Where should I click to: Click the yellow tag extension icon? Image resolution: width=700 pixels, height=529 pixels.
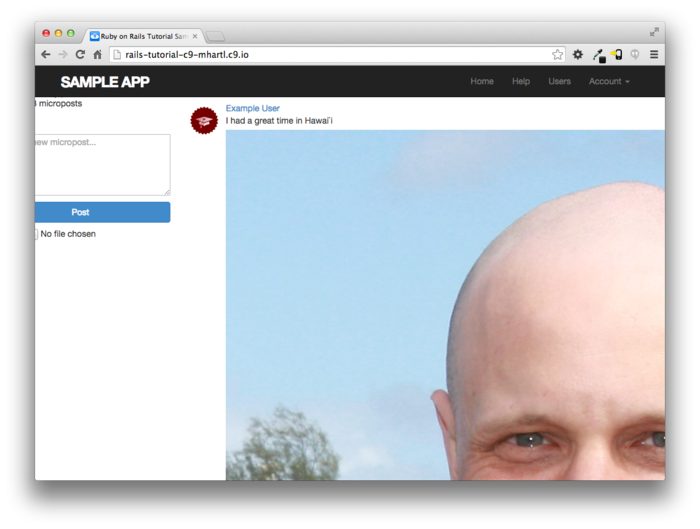[616, 55]
